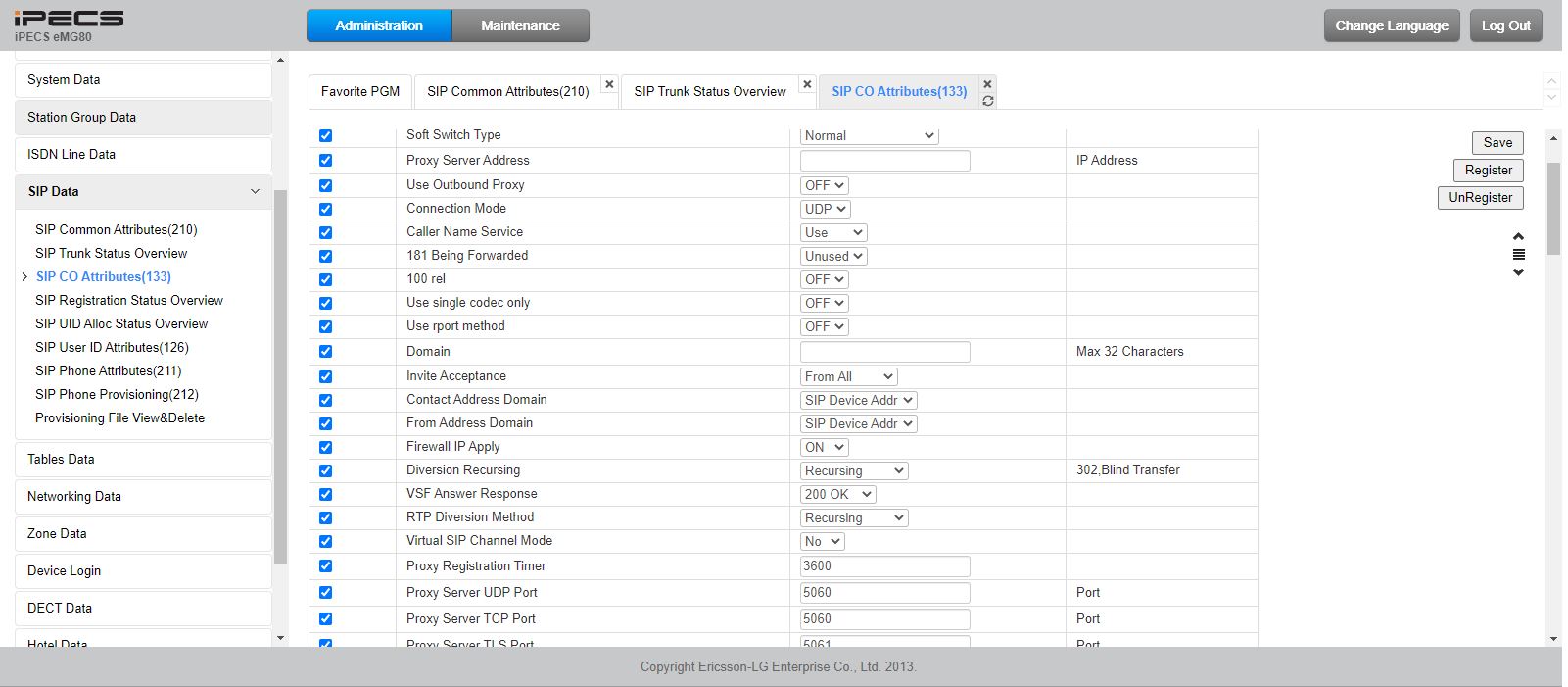Open the Invite Acceptance dropdown

point(849,376)
